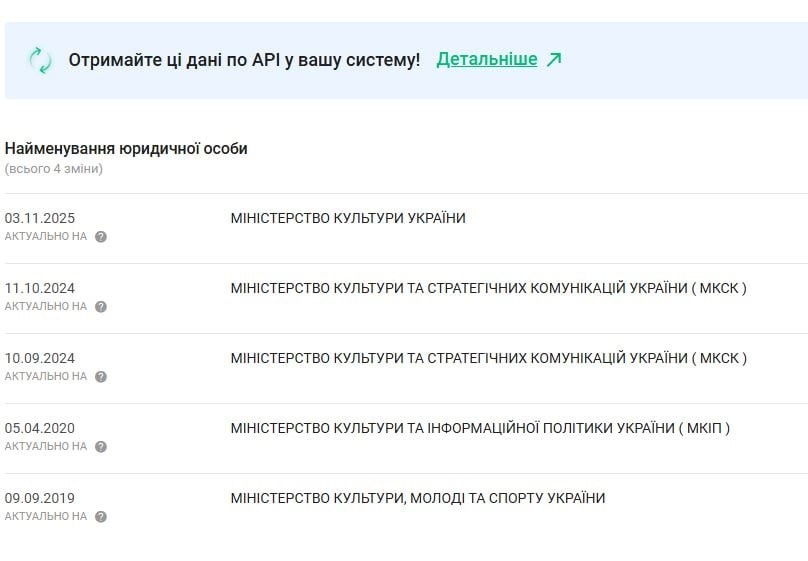Click help icon under date 10.09.2024

100,377
